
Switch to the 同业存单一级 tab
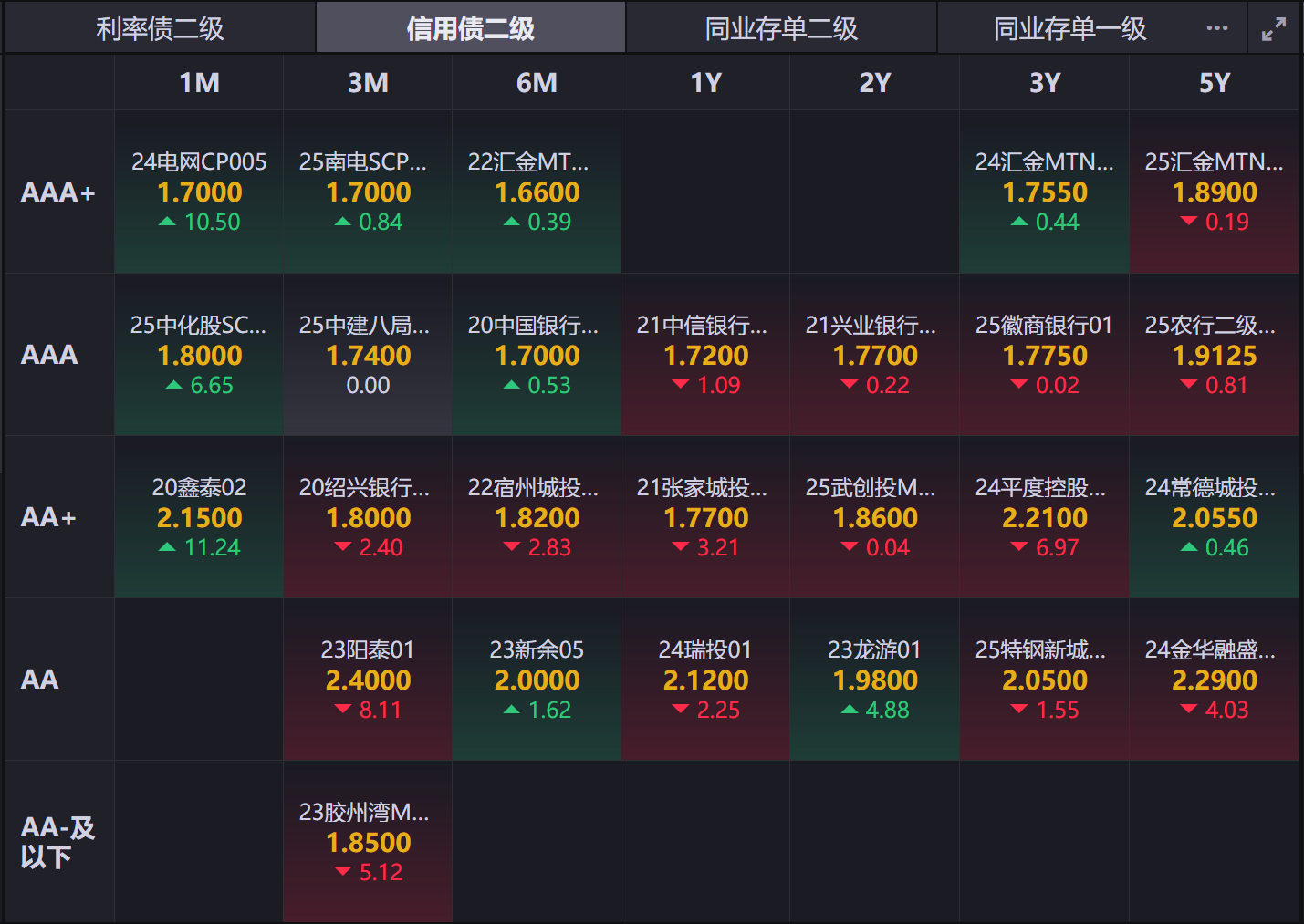point(1069,28)
